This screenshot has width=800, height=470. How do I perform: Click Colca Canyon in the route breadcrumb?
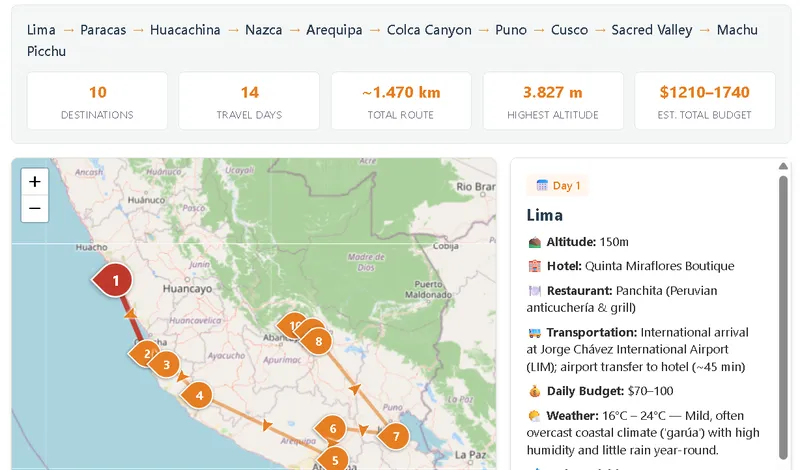[429, 30]
